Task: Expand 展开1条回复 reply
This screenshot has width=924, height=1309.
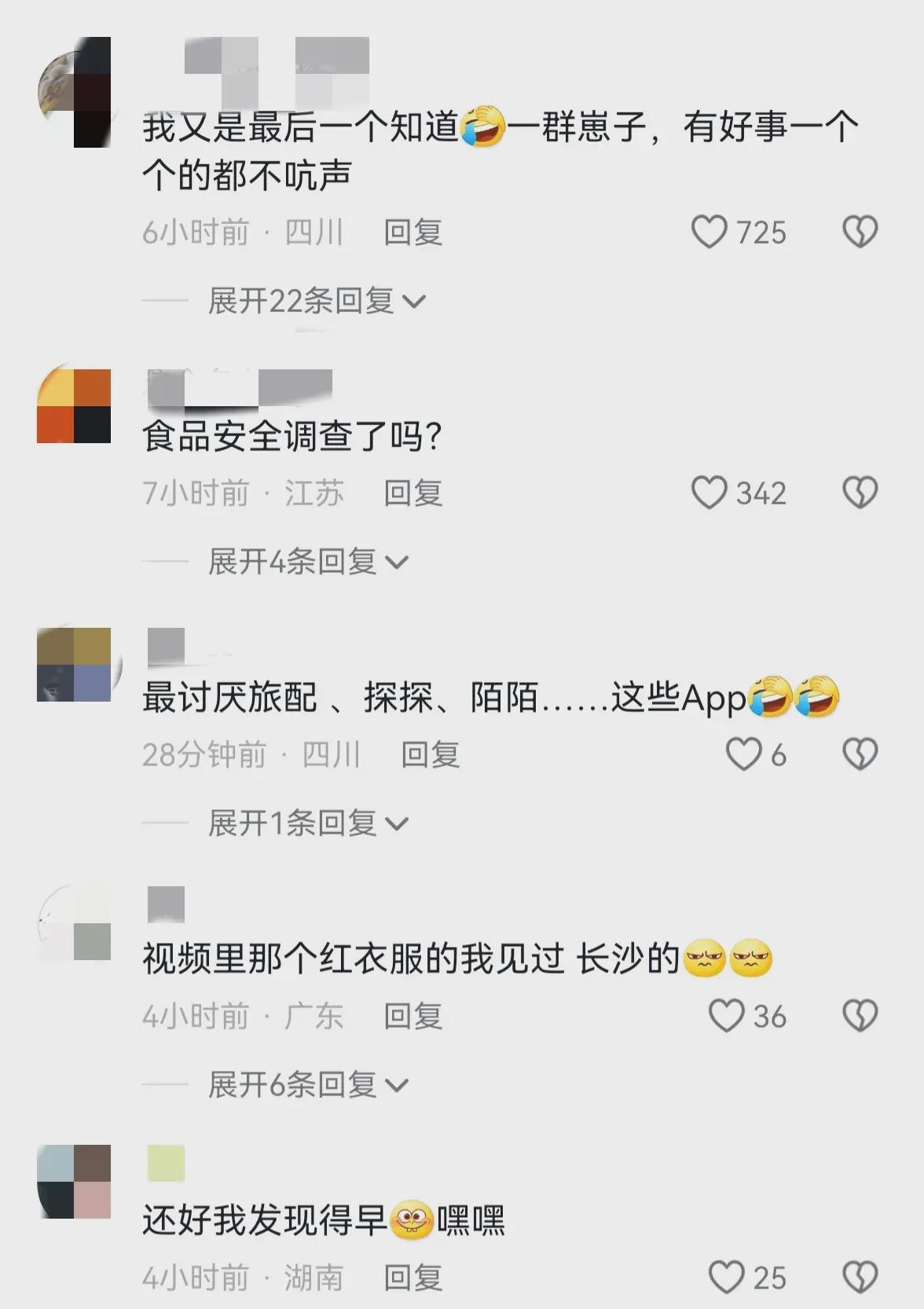Action: pyautogui.click(x=308, y=823)
